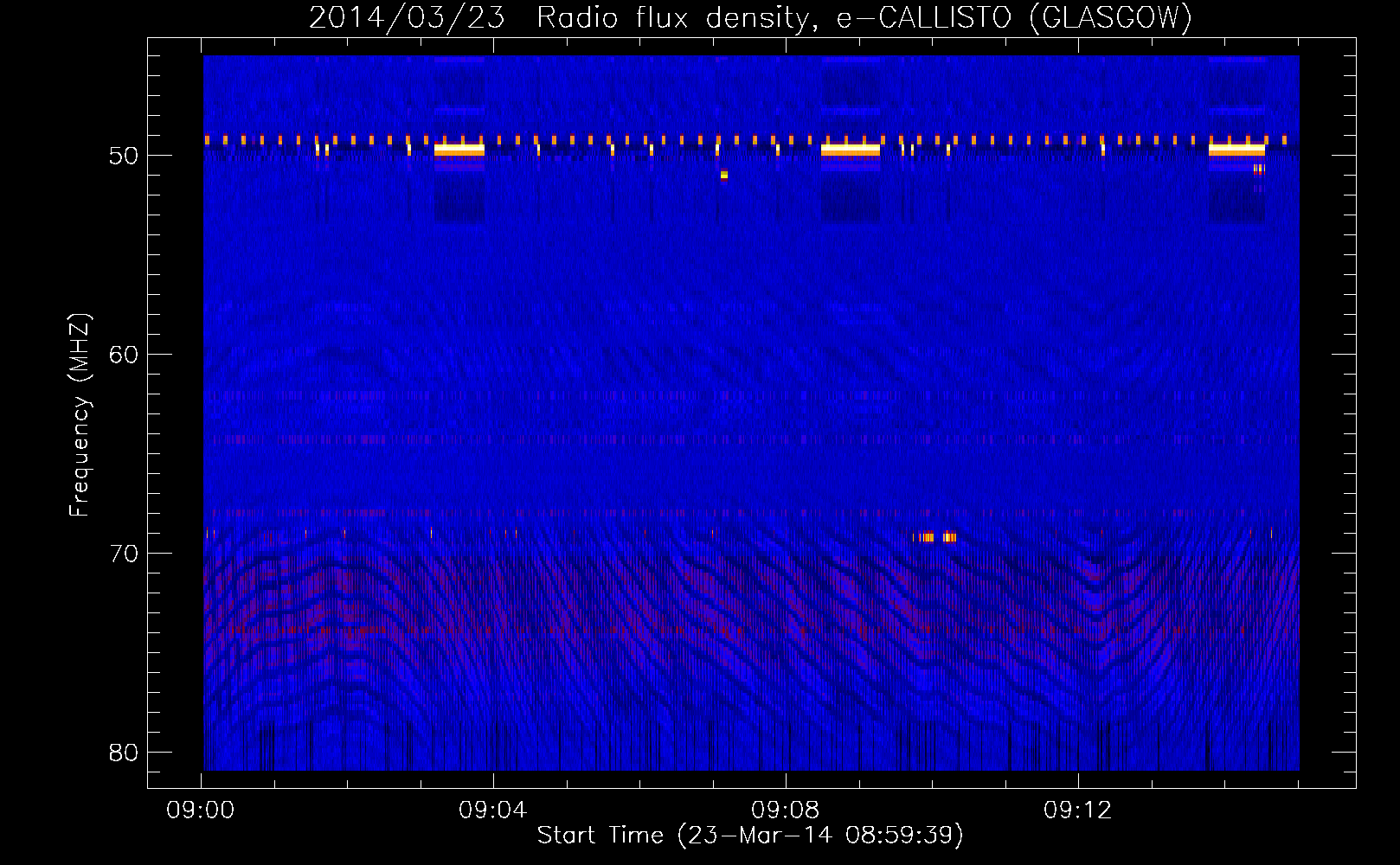Click the 80 MHz frequency tick label

pyautogui.click(x=124, y=753)
